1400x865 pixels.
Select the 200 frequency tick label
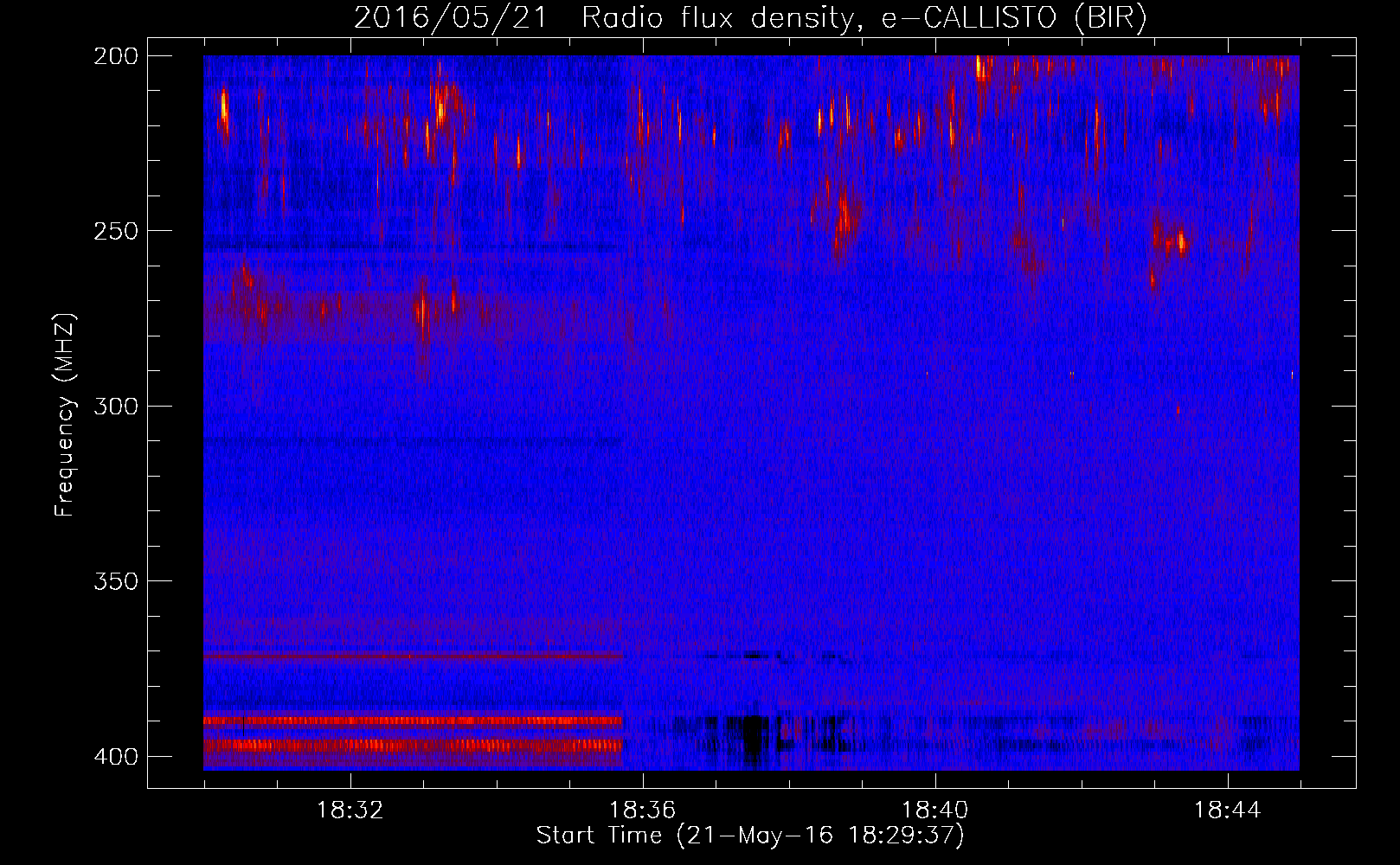point(116,56)
